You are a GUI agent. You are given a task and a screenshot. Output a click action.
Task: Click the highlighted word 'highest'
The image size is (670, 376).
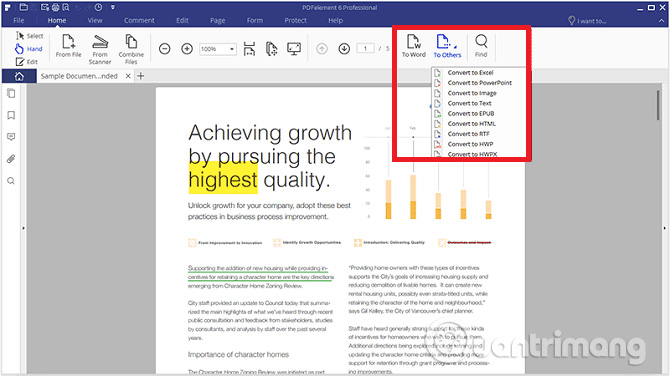tap(223, 180)
